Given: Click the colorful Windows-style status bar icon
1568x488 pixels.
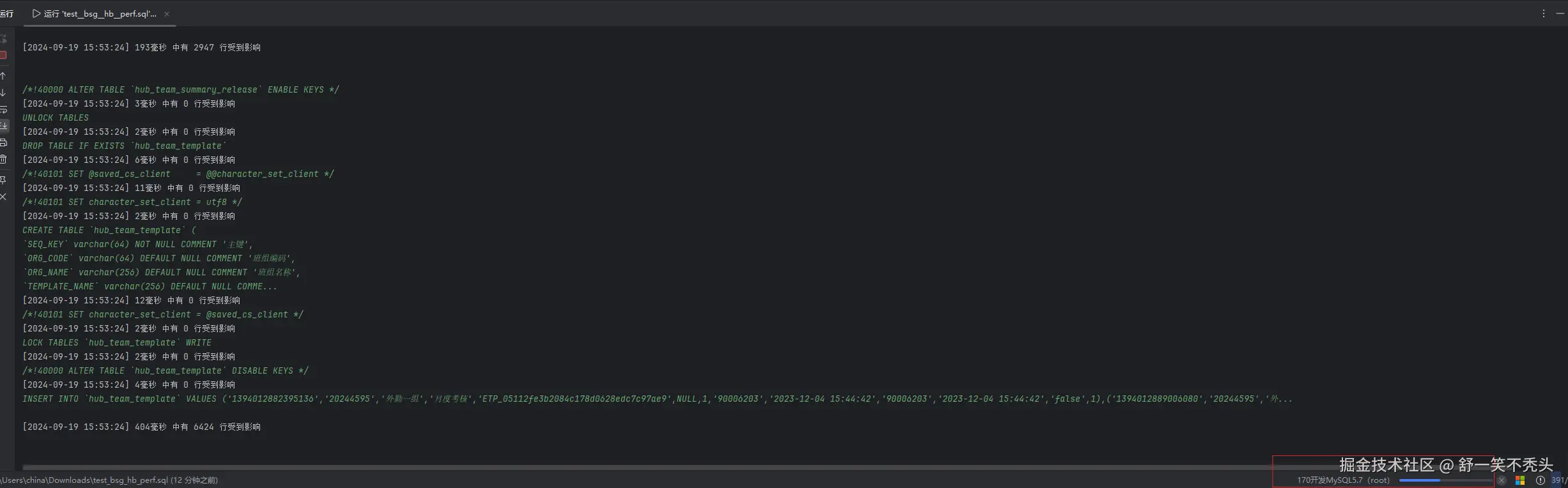Looking at the screenshot, I should [x=1520, y=480].
